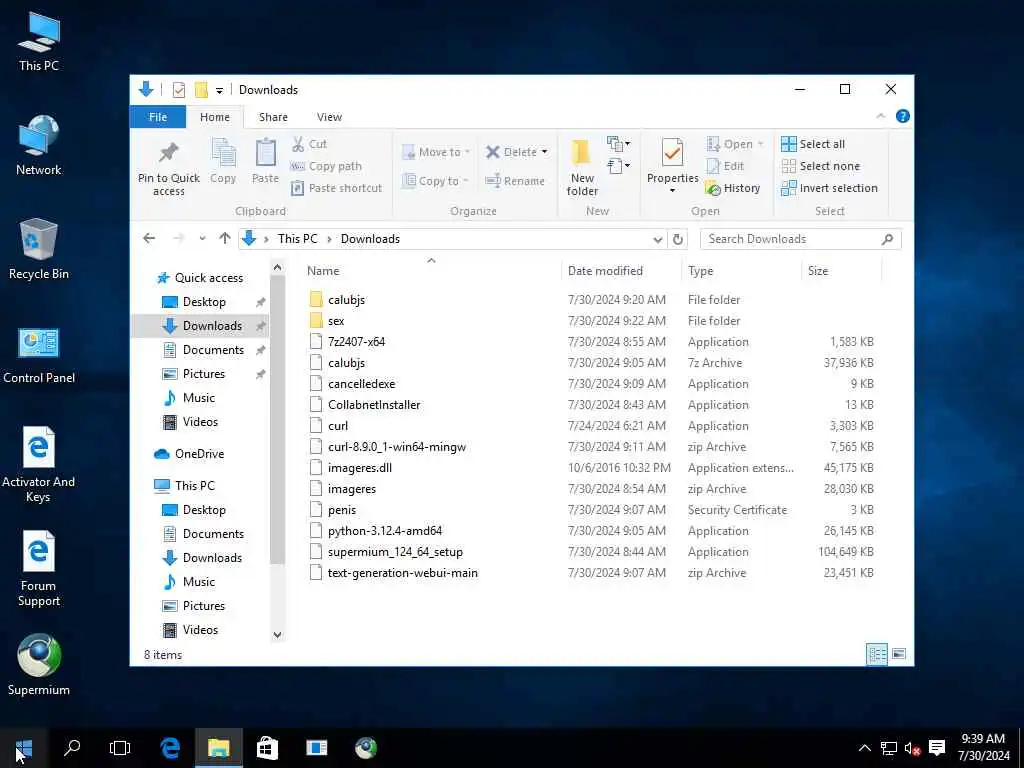Sort by Date modified column header
The width and height of the screenshot is (1024, 768).
[x=605, y=270]
